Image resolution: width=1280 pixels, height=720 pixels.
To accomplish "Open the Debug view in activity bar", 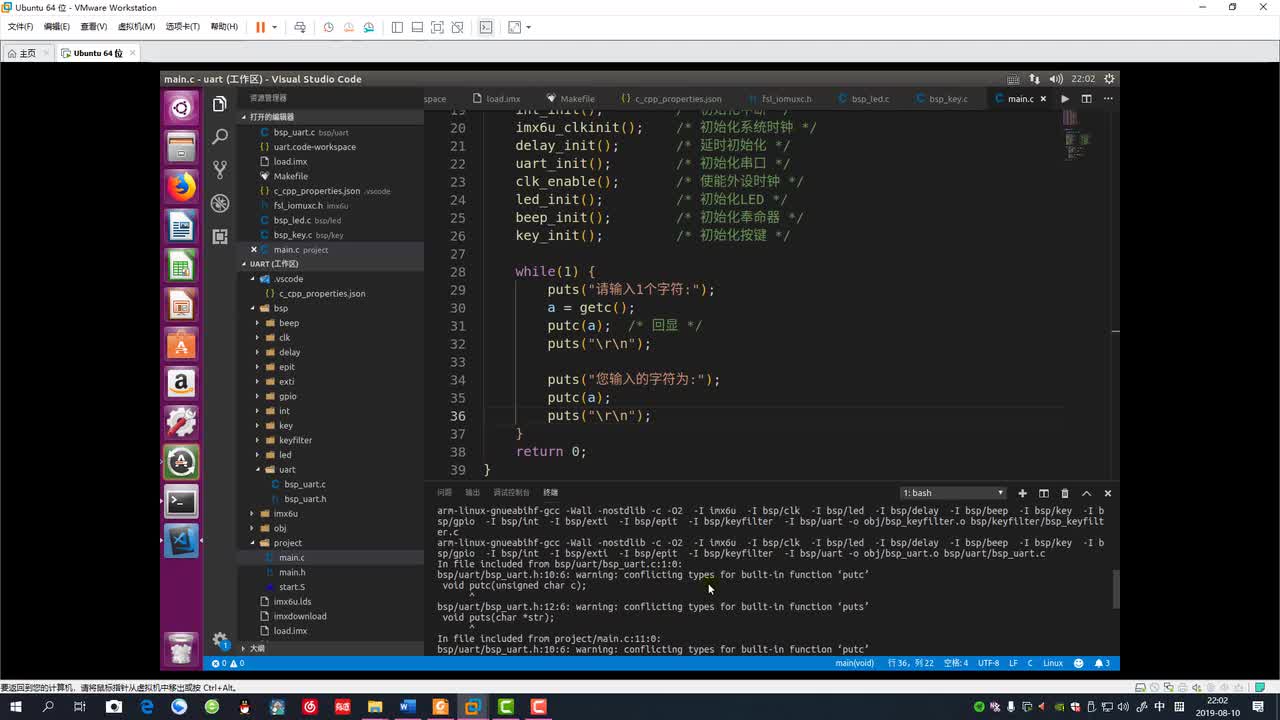I will [220, 203].
